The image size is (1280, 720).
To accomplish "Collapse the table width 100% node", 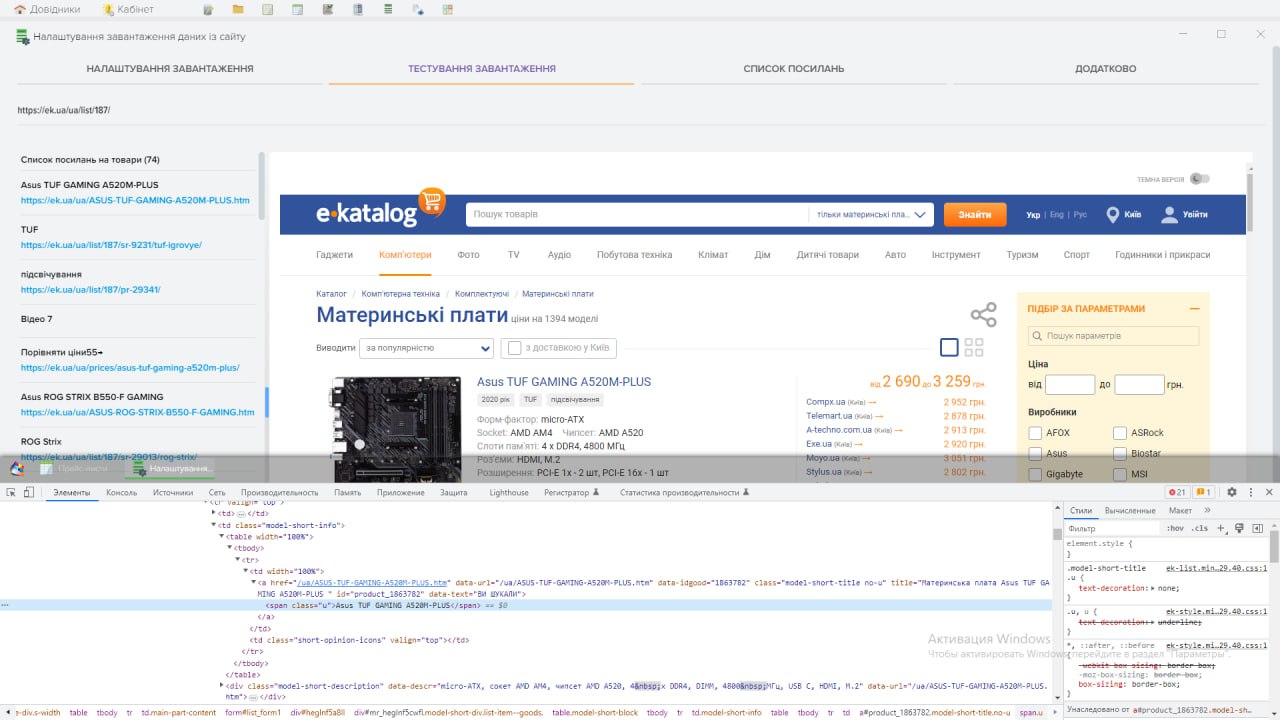I will click(x=221, y=537).
